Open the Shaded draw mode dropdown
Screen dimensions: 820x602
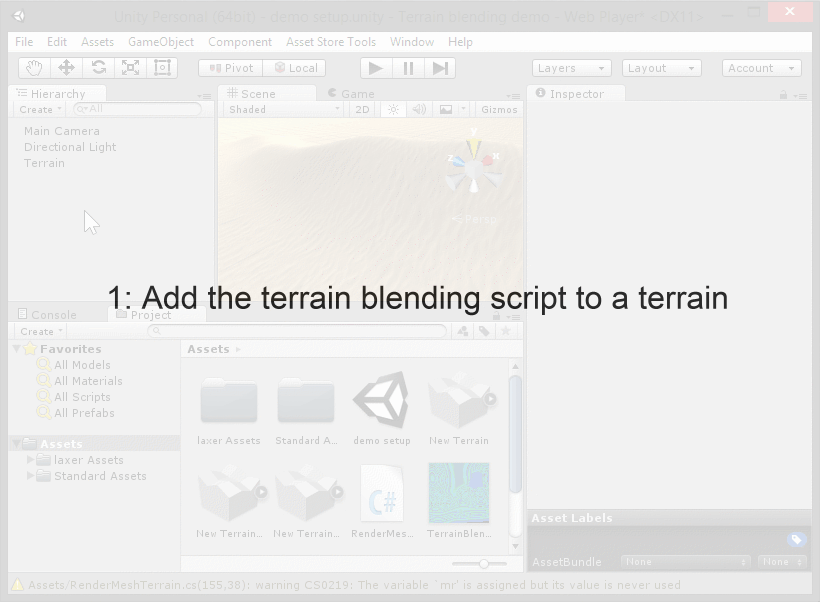(x=284, y=109)
